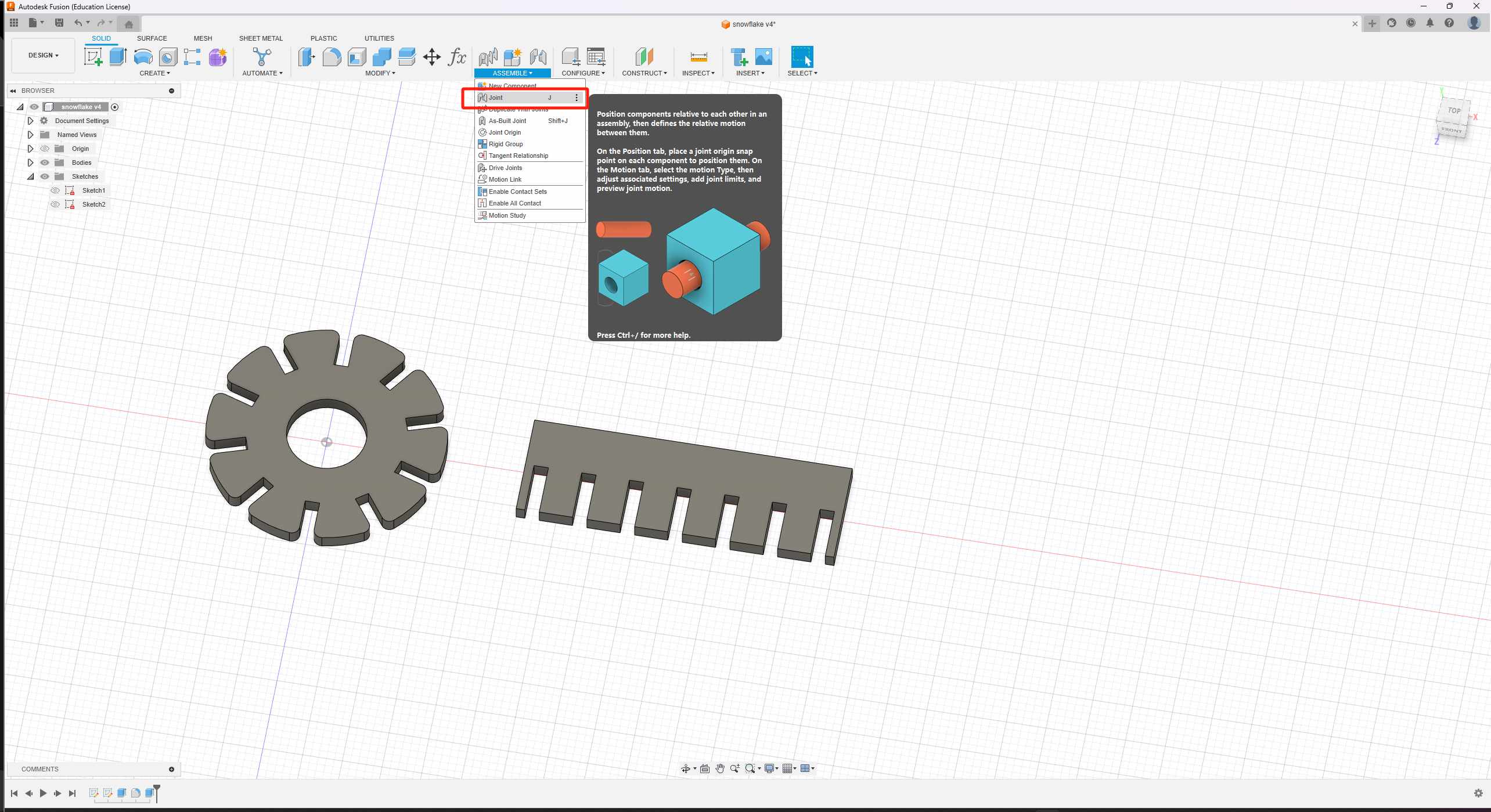Viewport: 1491px width, 812px height.
Task: Open Joint entry's three-dot options
Action: [x=576, y=98]
